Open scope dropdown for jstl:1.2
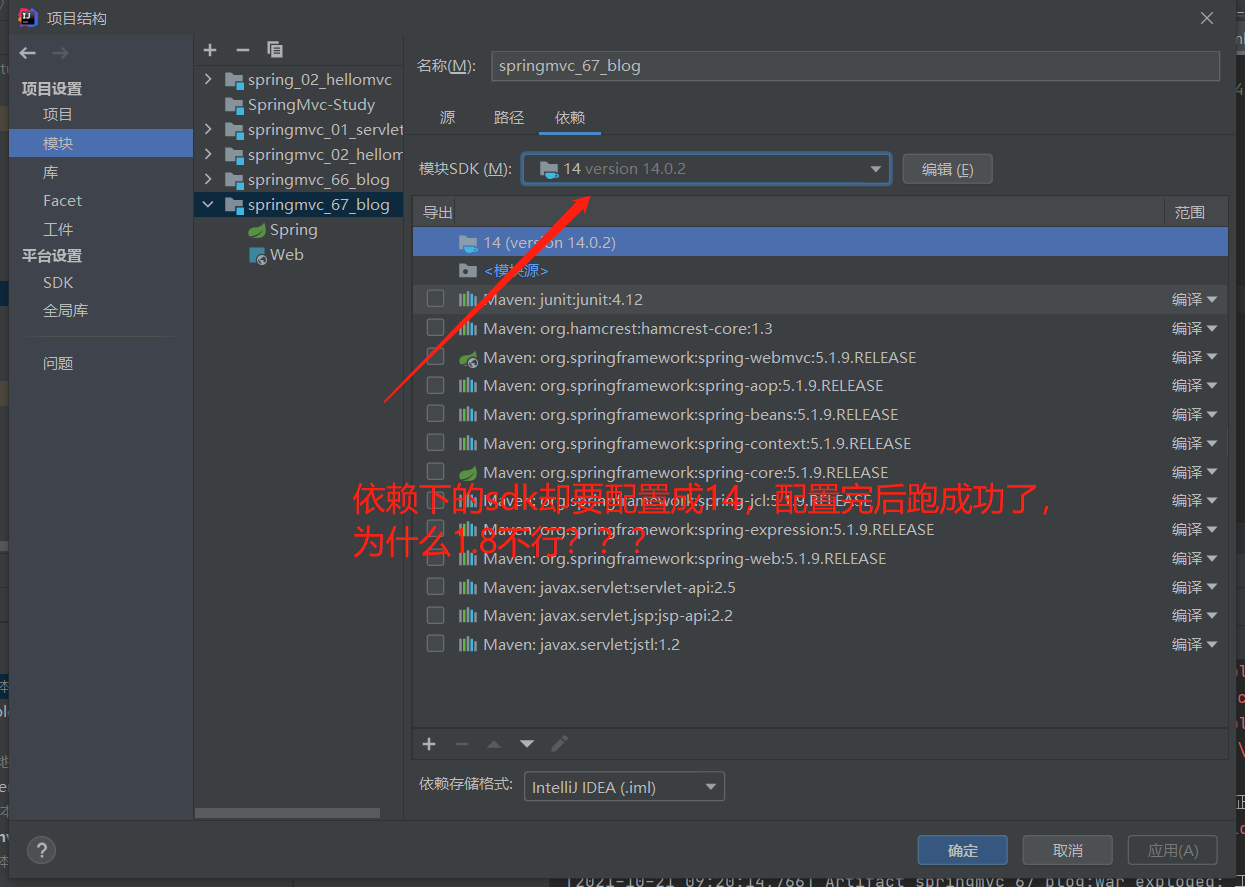 point(1195,644)
